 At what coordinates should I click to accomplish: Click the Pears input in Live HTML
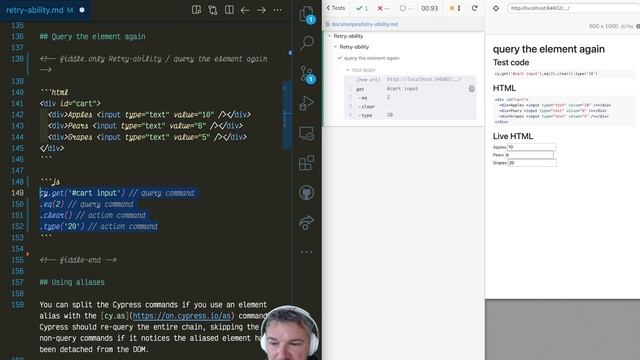[529, 155]
